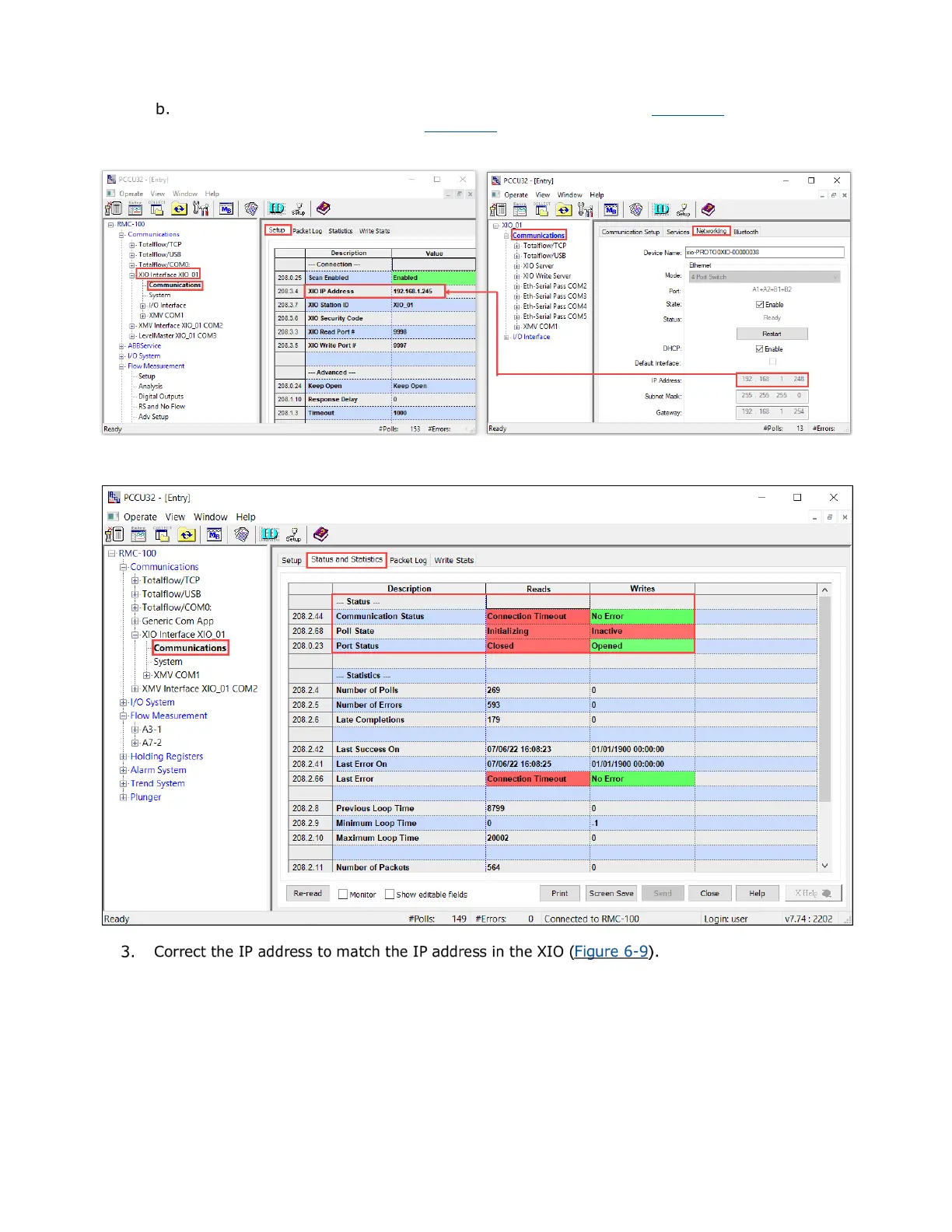The height and width of the screenshot is (1232, 952).
Task: Click the help book icon in the XIO_01 Networking window toolbar
Action: pyautogui.click(x=709, y=210)
